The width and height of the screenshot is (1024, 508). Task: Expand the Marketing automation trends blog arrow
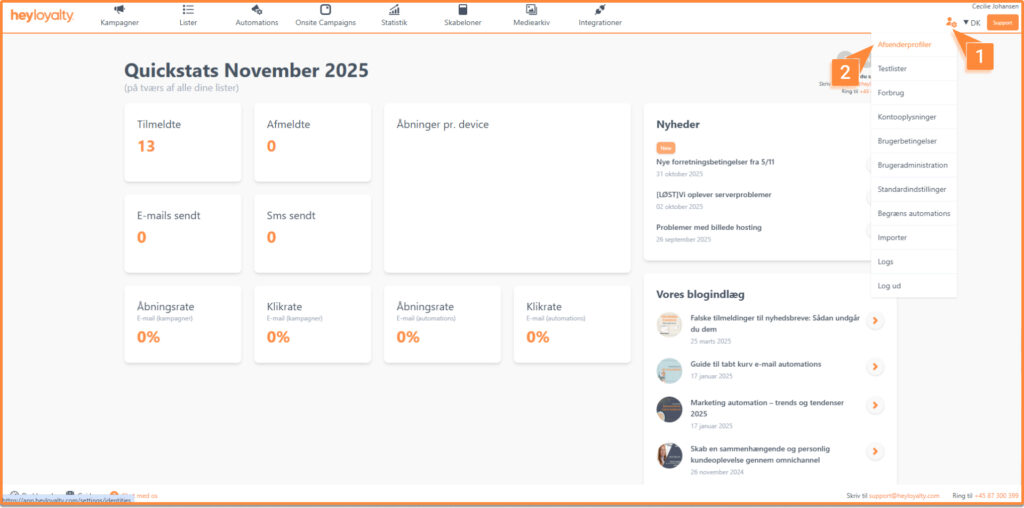point(874,405)
